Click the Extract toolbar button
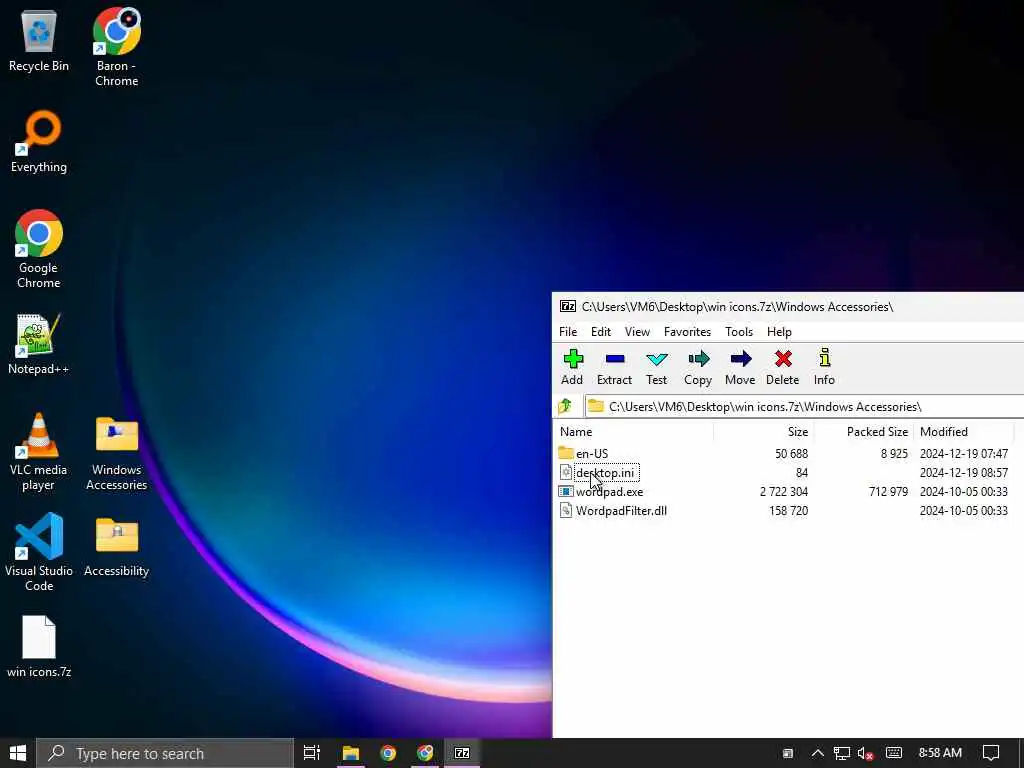 tap(614, 367)
